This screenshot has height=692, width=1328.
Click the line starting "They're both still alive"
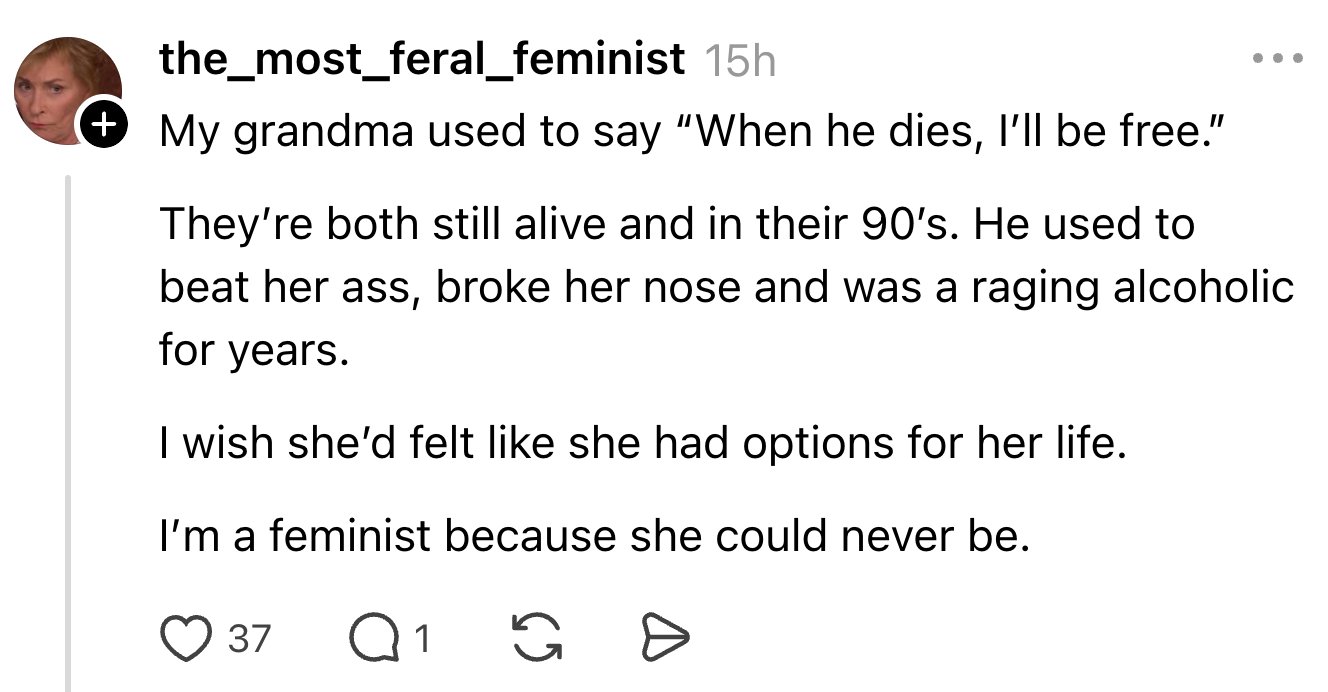click(x=676, y=225)
